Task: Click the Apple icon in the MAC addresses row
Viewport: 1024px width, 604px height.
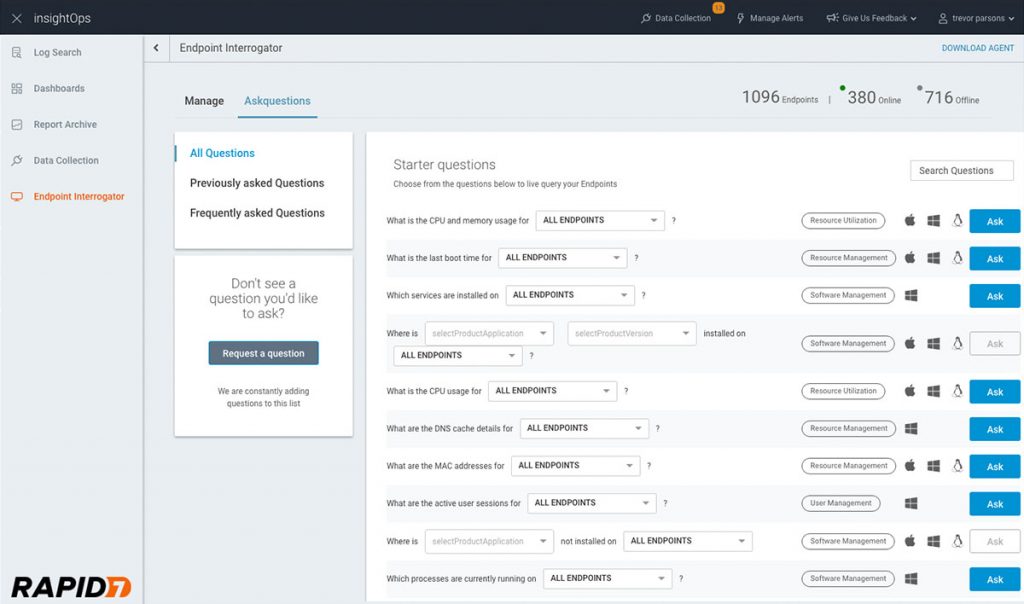Action: tap(910, 466)
